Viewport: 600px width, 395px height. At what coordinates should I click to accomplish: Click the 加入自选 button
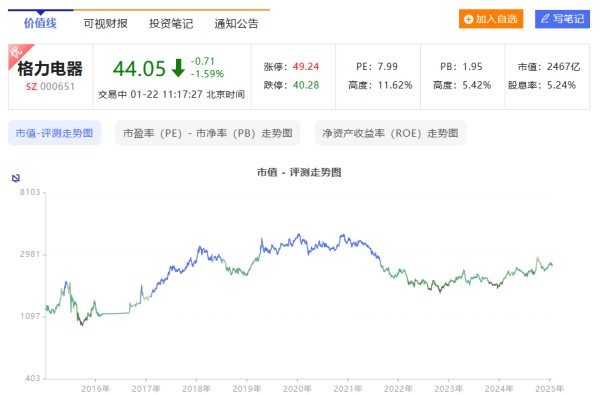pyautogui.click(x=491, y=19)
